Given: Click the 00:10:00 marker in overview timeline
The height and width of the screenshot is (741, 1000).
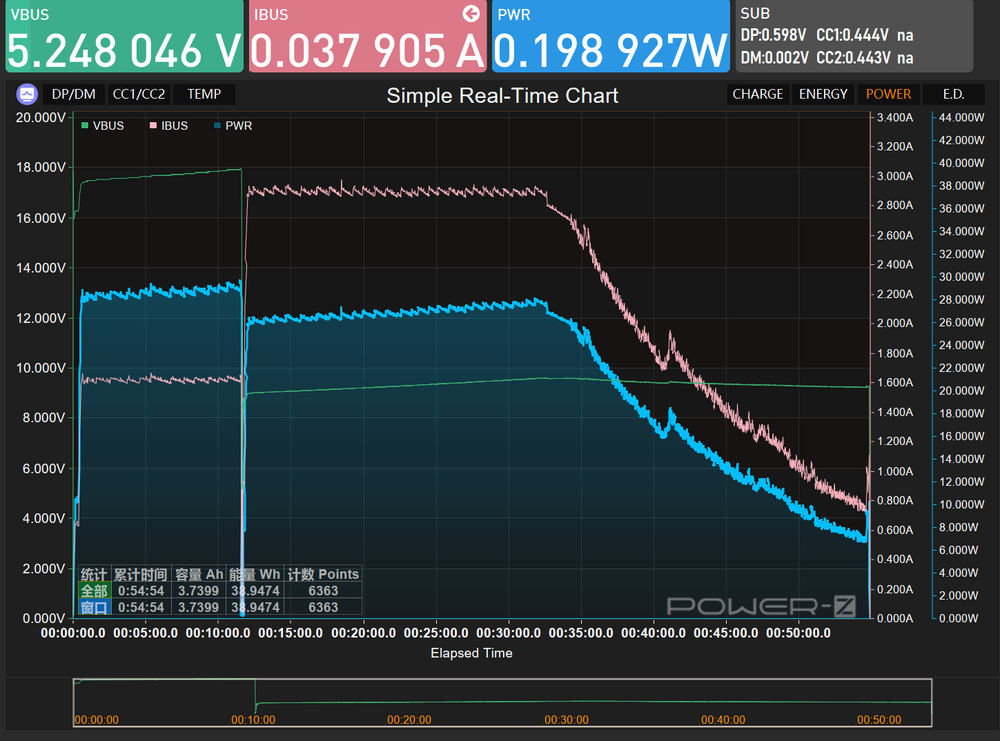Looking at the screenshot, I should (x=253, y=720).
